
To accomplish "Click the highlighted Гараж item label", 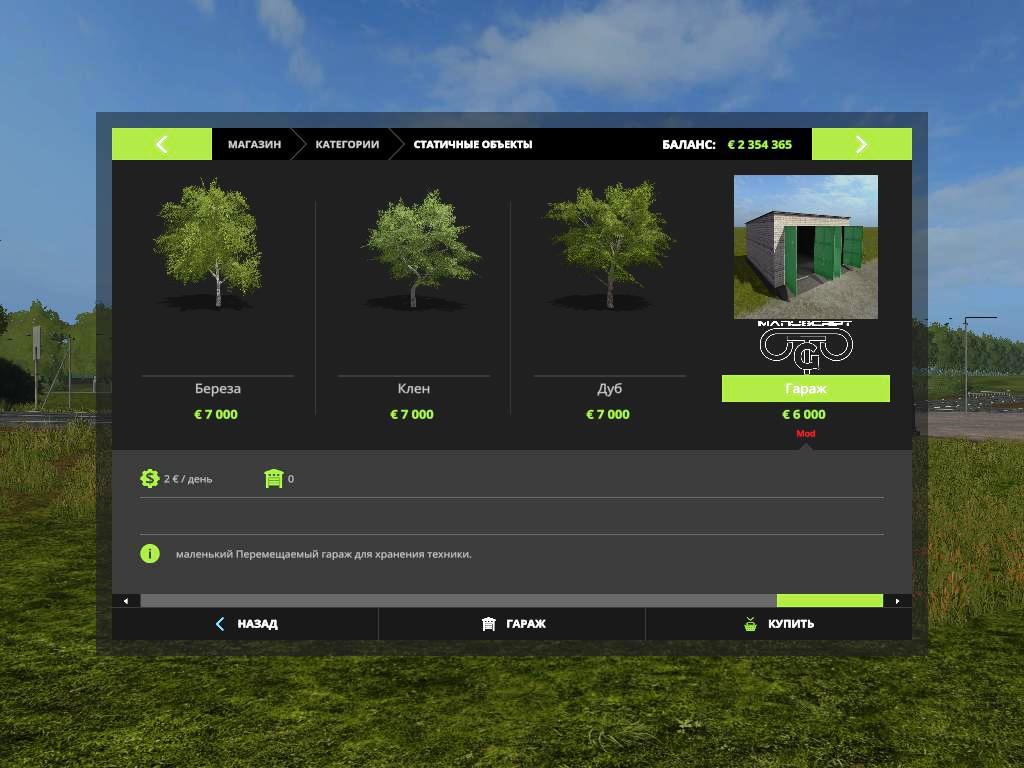I will [805, 388].
